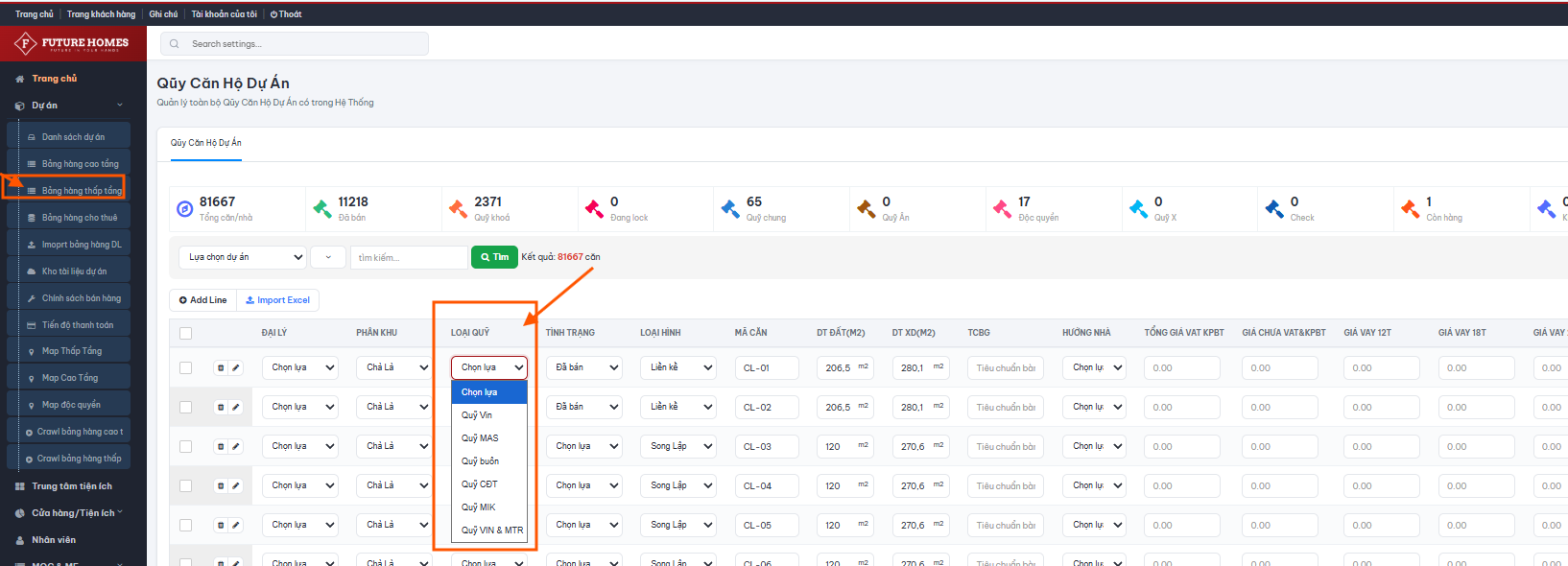Viewport: 1568px width, 566px height.
Task: Check the checkbox for the CL-03 row
Action: pos(185,446)
